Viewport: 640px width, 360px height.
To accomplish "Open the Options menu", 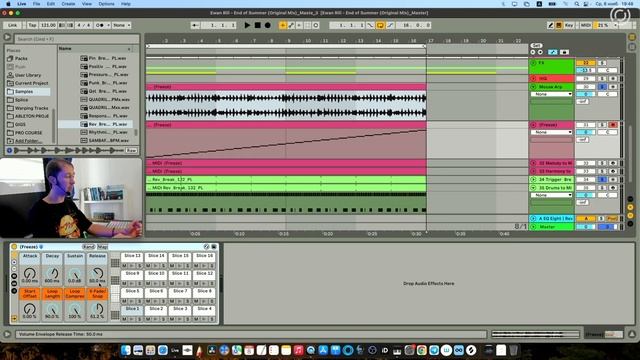I will click(107, 4).
